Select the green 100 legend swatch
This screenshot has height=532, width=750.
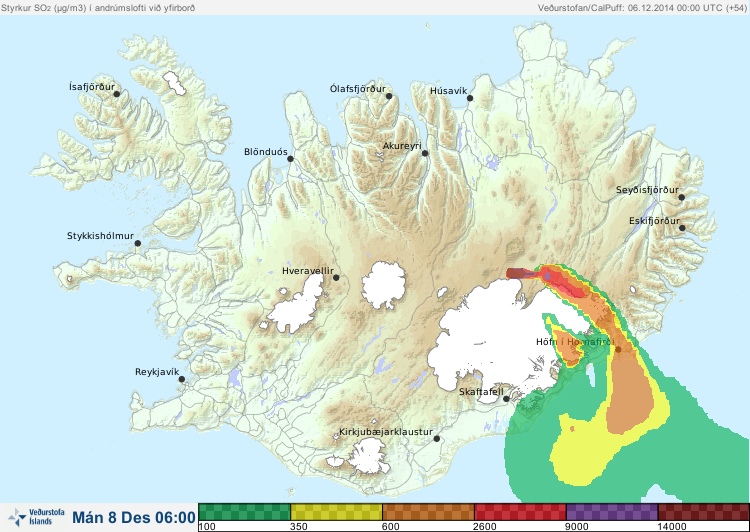(x=244, y=512)
